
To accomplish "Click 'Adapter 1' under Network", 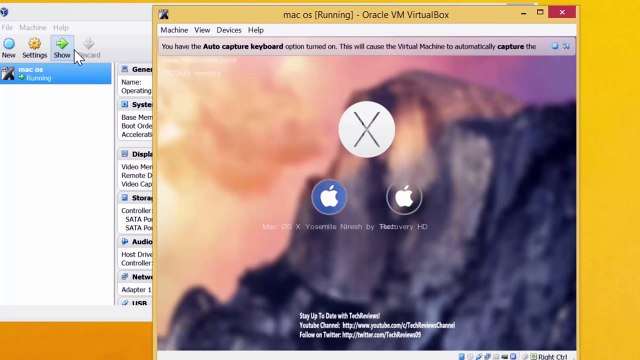I will pyautogui.click(x=136, y=289).
